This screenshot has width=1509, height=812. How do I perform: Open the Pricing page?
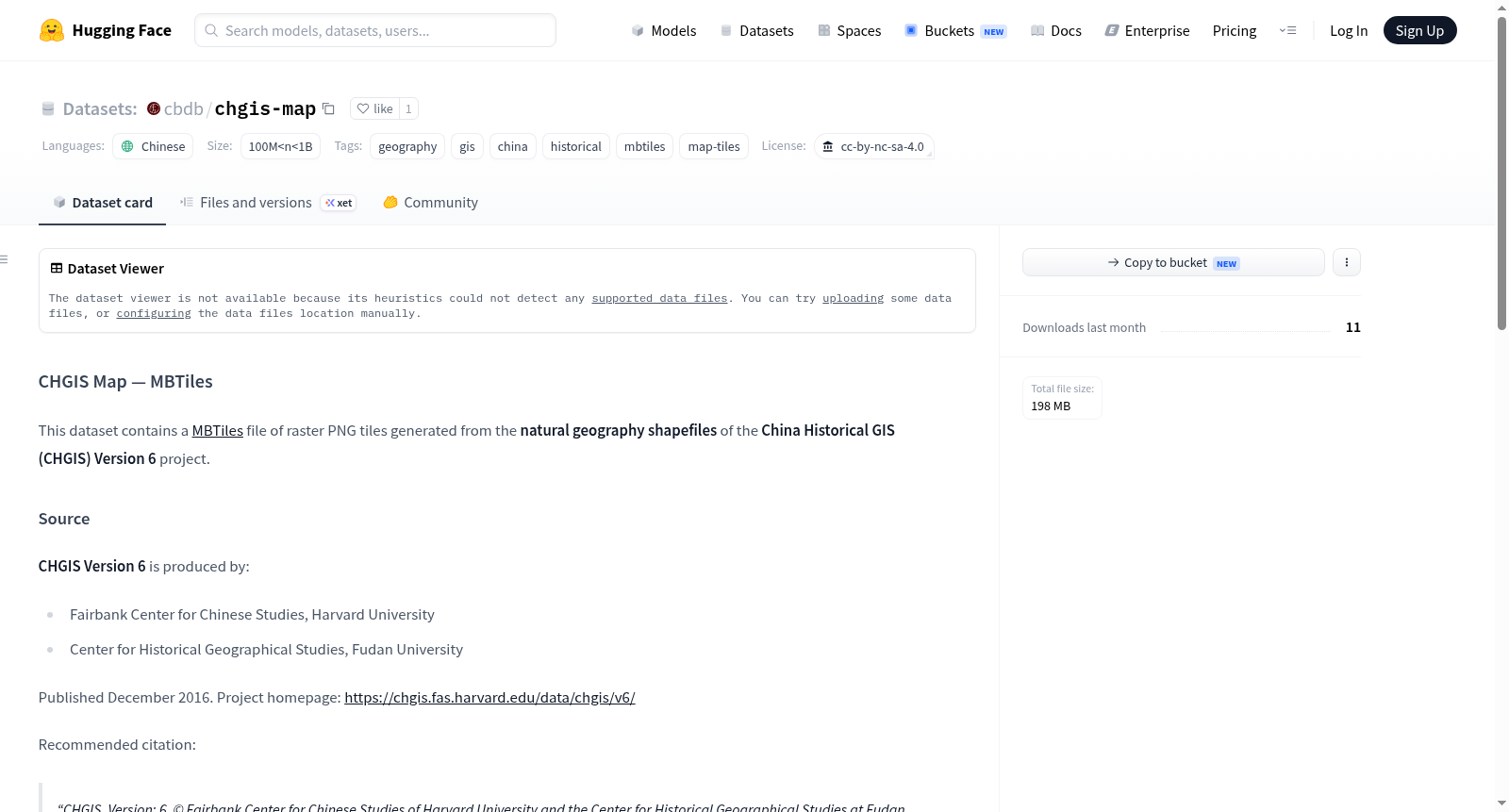click(1235, 30)
